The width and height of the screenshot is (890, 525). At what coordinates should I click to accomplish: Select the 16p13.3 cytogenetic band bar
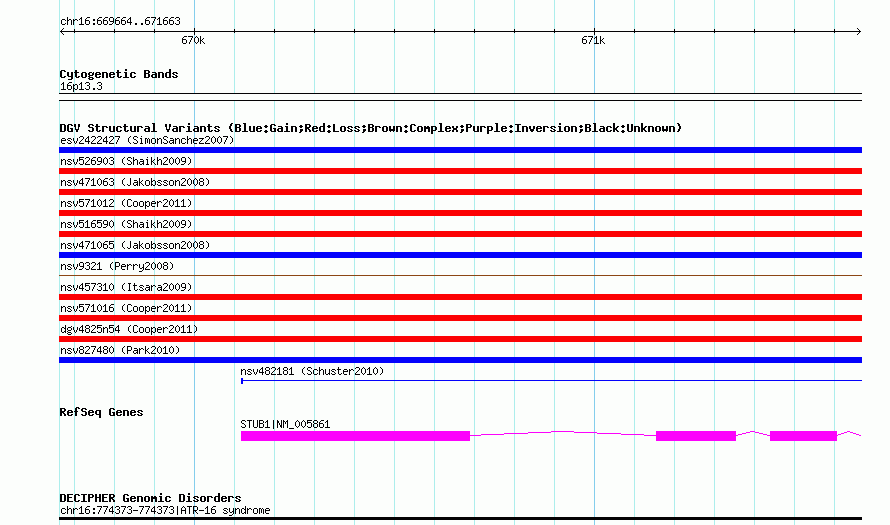pyautogui.click(x=460, y=97)
